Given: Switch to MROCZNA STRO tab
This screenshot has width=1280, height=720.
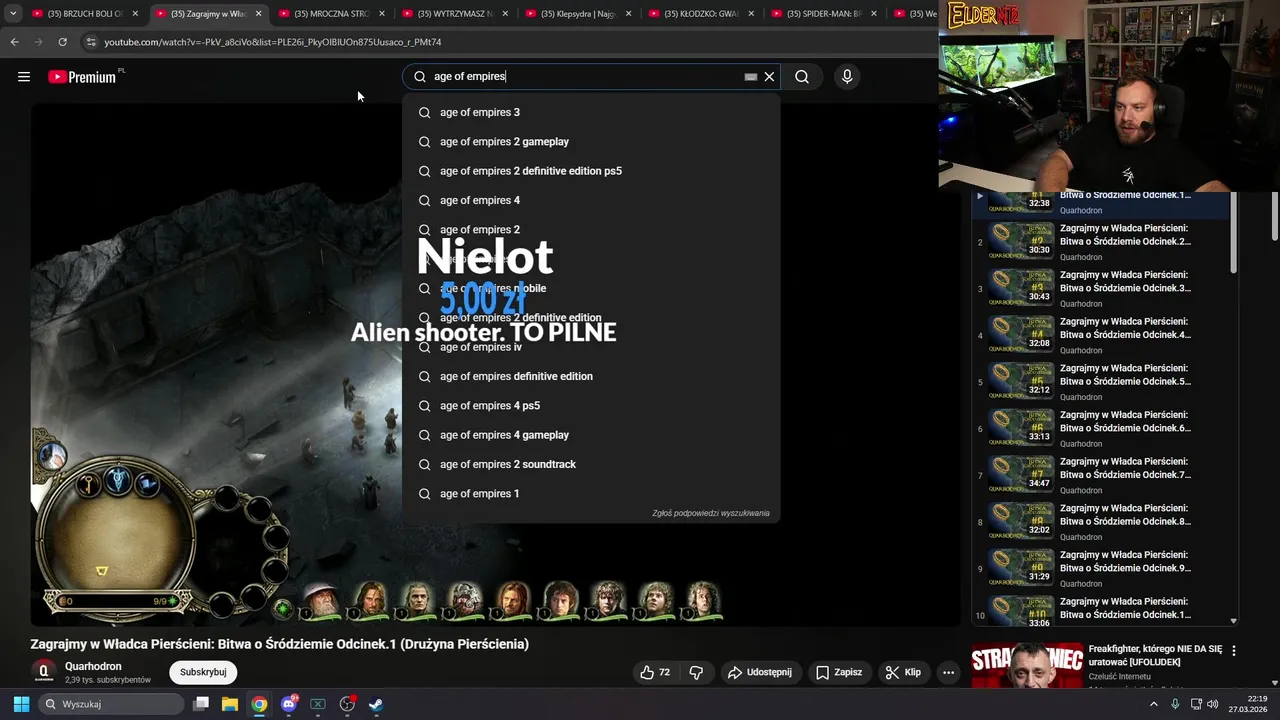Looking at the screenshot, I should 332,14.
